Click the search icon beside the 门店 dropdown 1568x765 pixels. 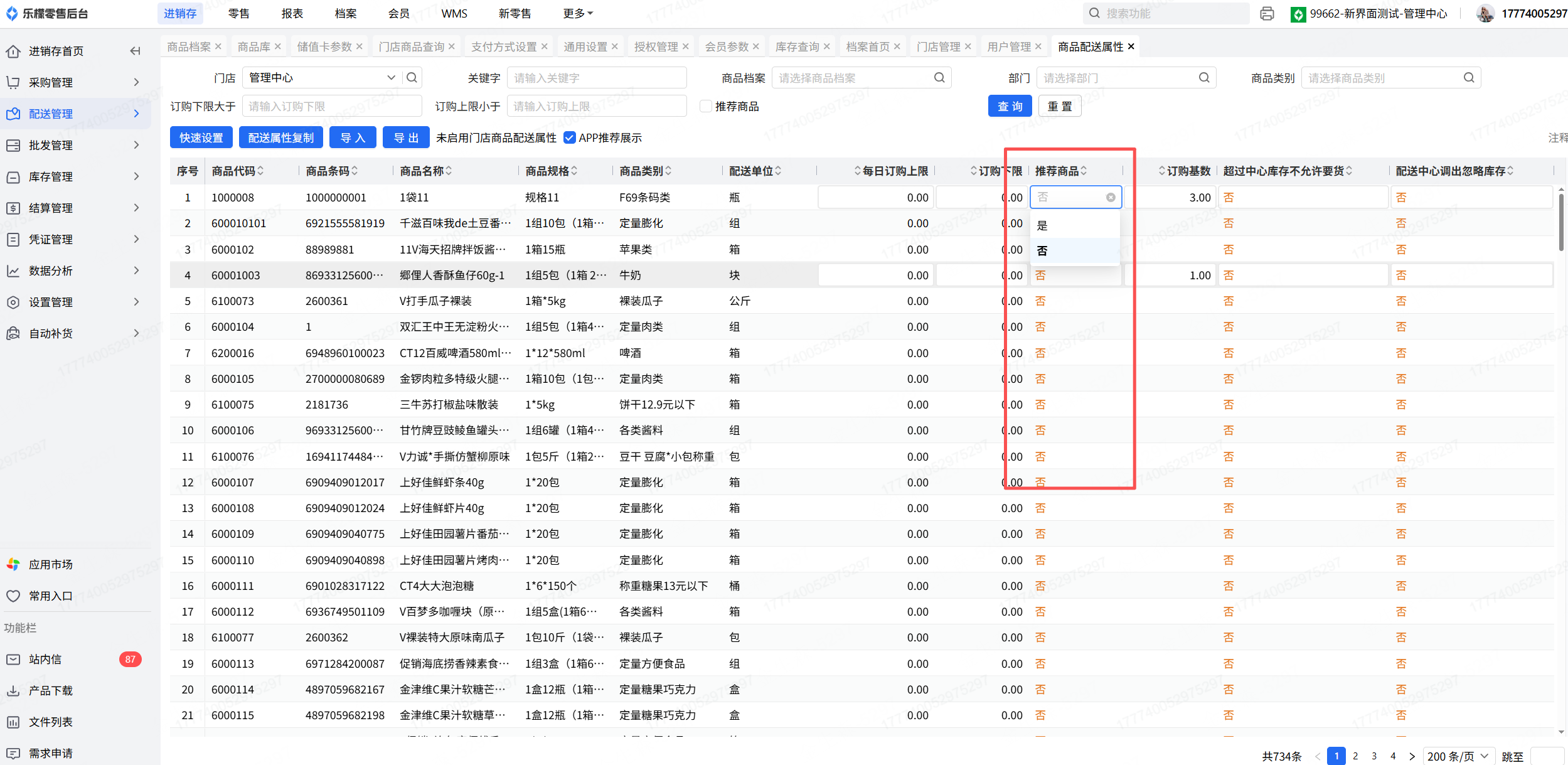click(x=412, y=77)
